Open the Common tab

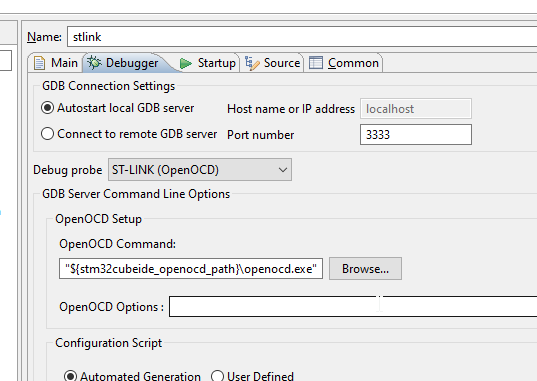(344, 63)
